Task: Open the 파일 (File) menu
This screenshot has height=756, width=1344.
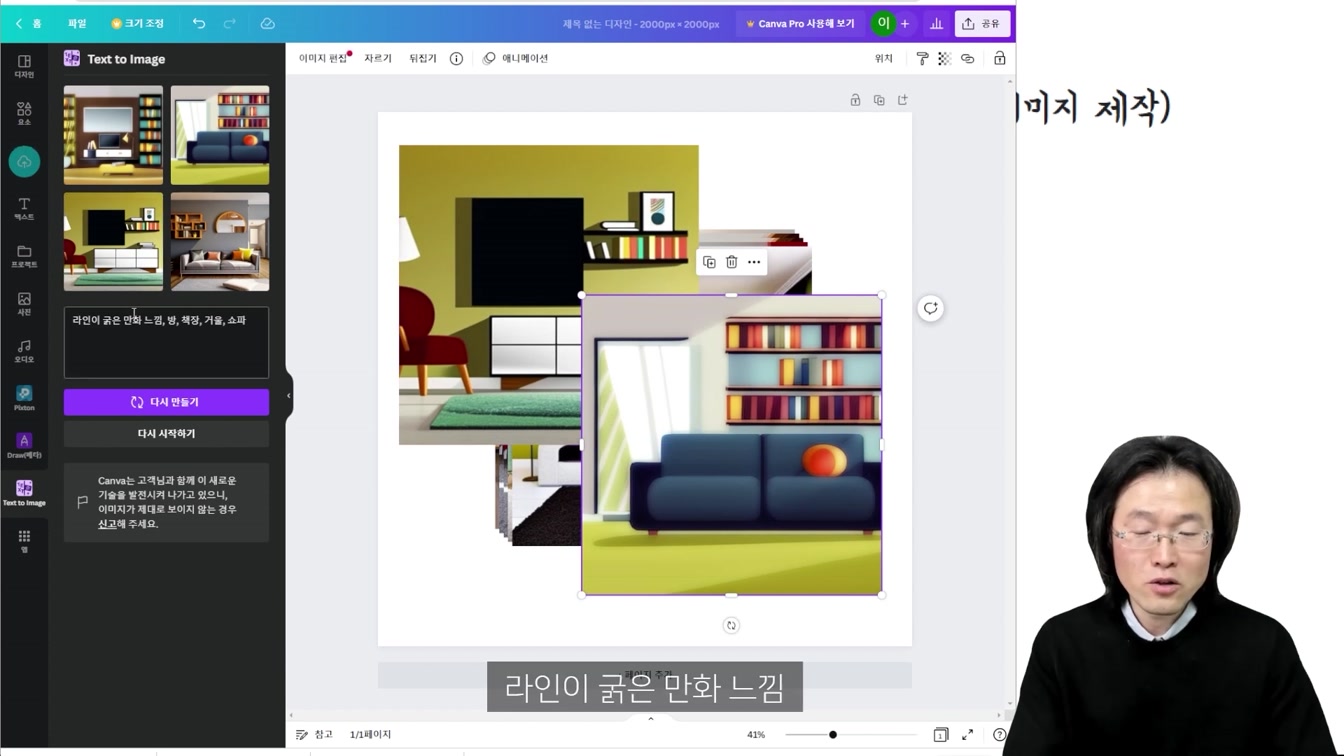Action: pos(77,23)
